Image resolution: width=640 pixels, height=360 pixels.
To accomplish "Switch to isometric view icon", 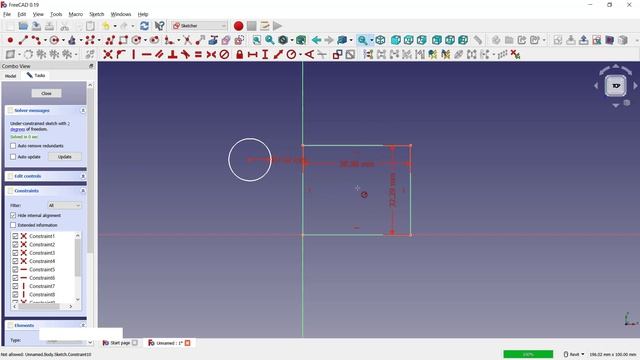I will (380, 40).
